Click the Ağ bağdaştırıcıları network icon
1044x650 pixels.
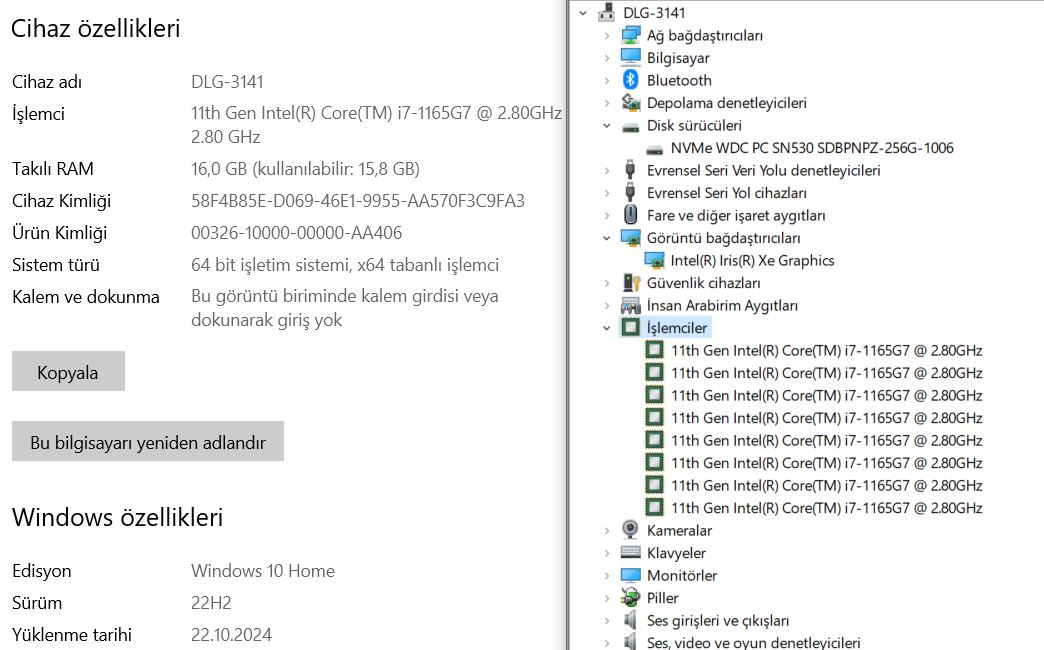click(631, 35)
